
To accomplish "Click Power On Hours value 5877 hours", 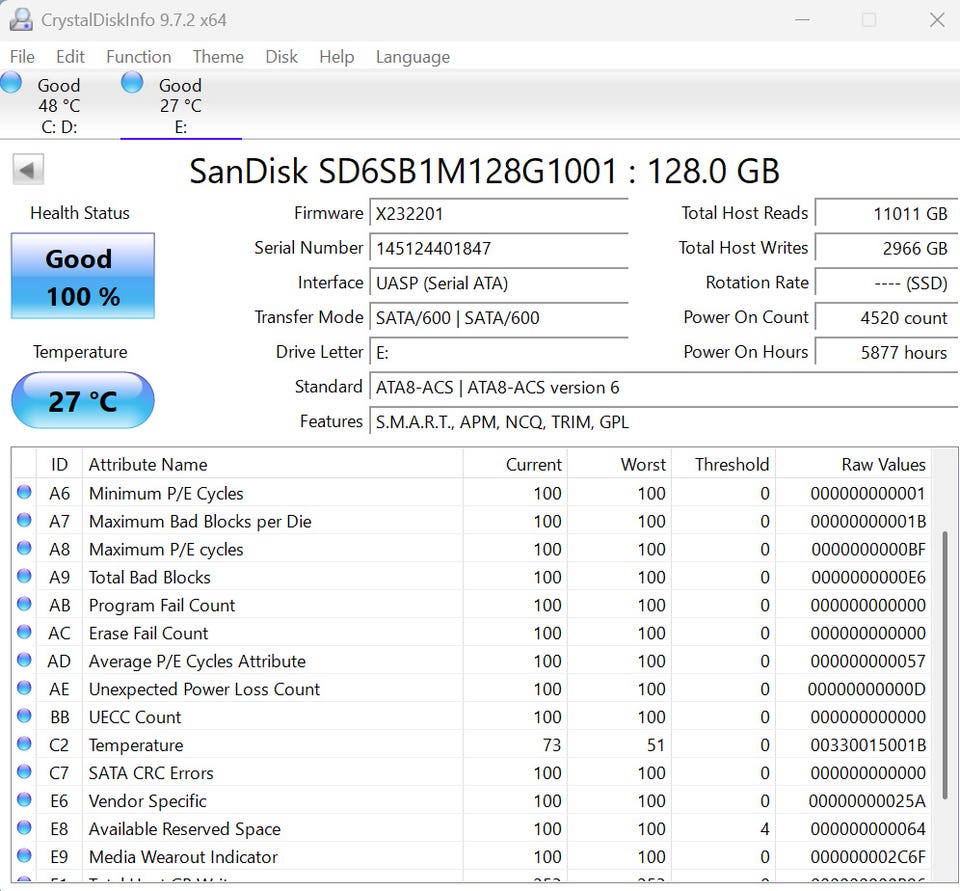I will pyautogui.click(x=887, y=353).
